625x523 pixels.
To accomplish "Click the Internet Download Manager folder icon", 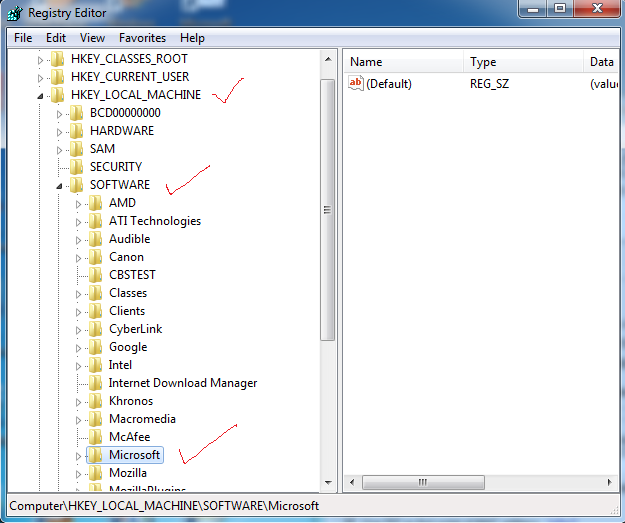I will 95,383.
